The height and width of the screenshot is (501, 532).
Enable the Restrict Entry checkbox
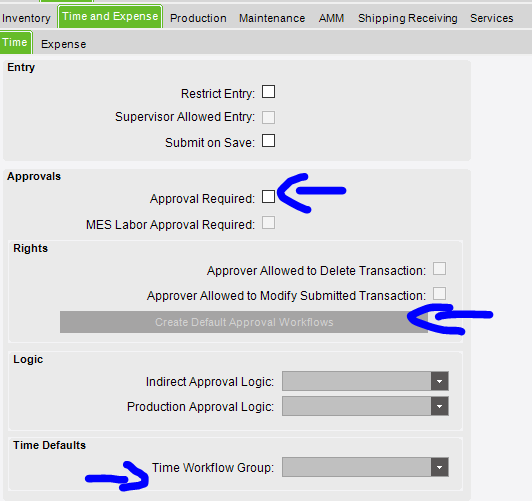268,92
